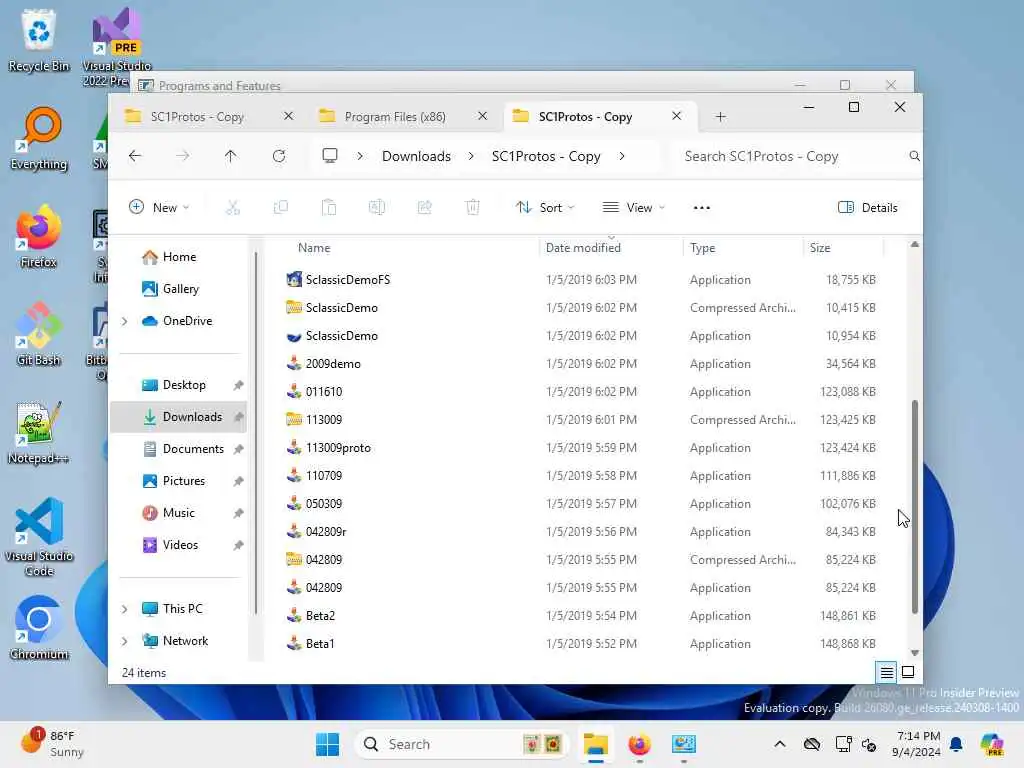Viewport: 1024px width, 768px height.
Task: Click the Rename icon in toolbar
Action: coord(377,208)
